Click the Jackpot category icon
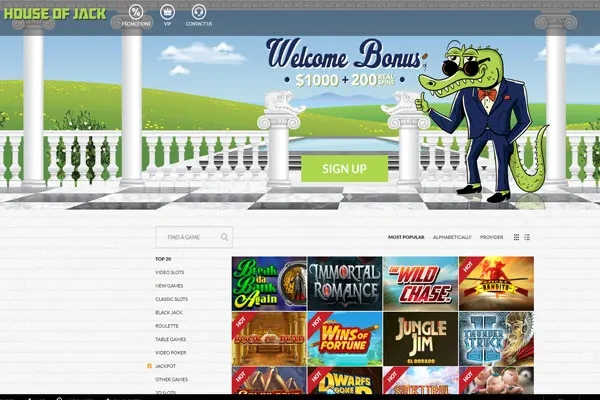 (150, 367)
